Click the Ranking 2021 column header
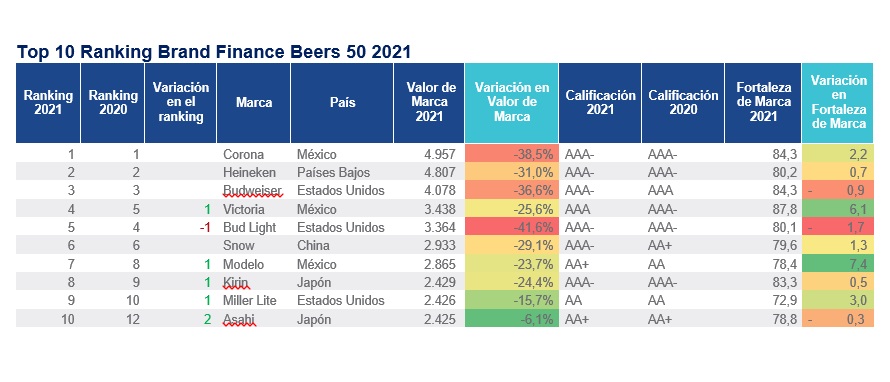The image size is (890, 382). (x=48, y=103)
